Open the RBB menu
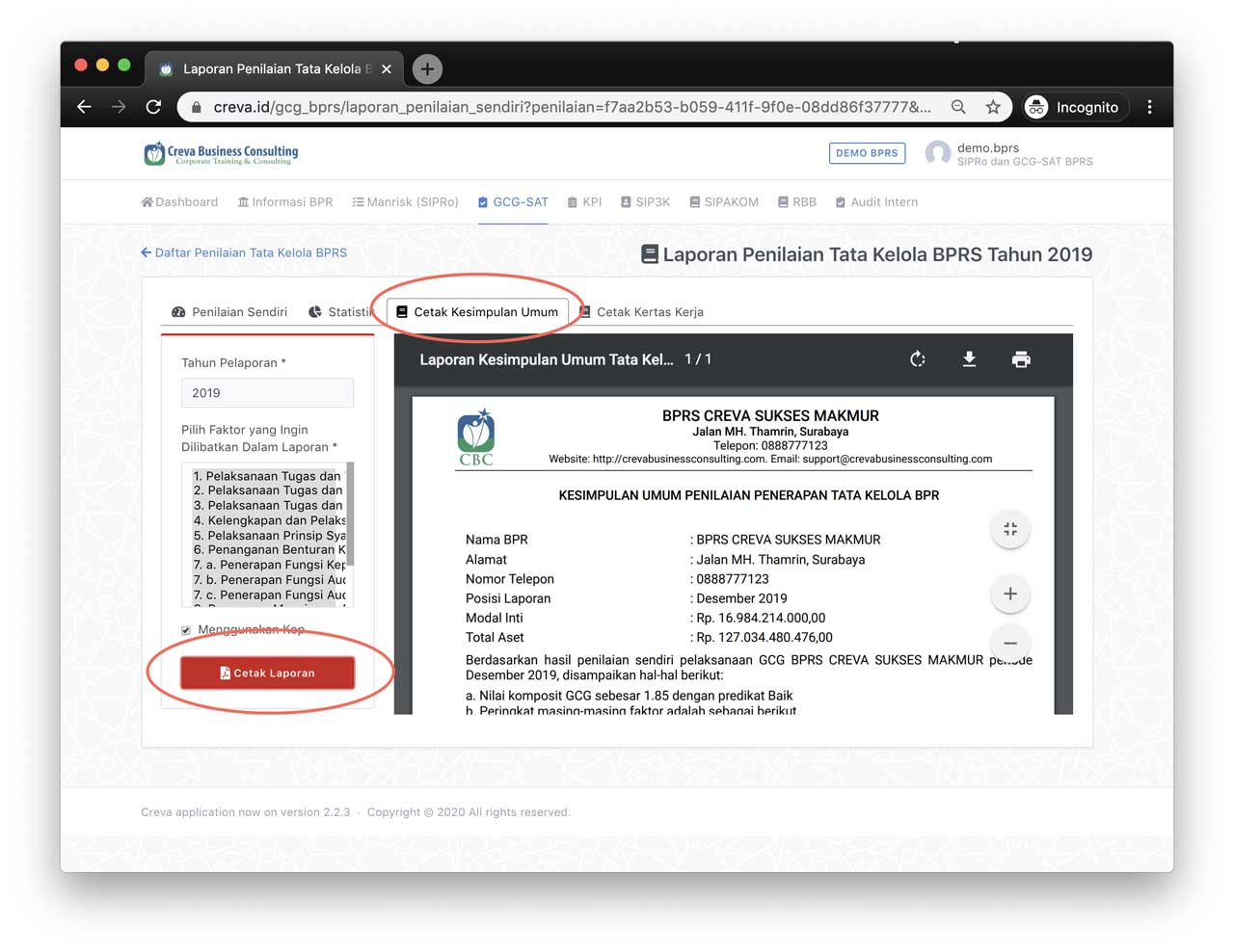 797,202
